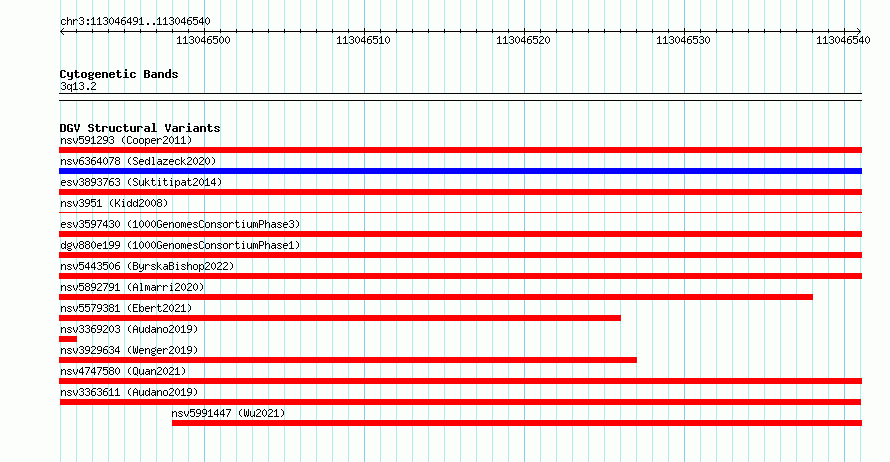Click the nsv6364078 (Sedlazeck2020) label

(x=138, y=161)
